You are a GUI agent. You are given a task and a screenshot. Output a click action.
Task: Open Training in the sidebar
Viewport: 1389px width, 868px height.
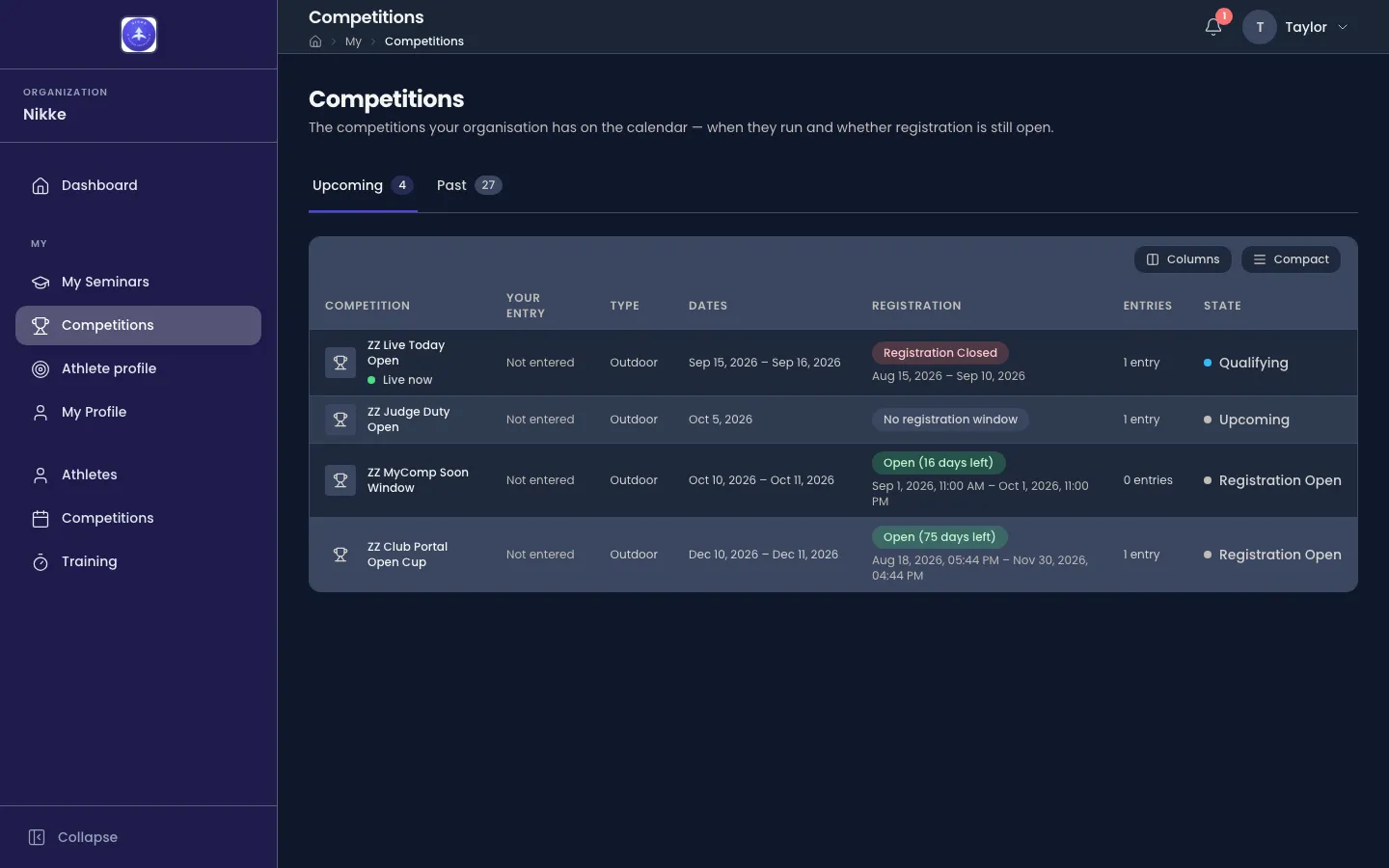pyautogui.click(x=138, y=561)
